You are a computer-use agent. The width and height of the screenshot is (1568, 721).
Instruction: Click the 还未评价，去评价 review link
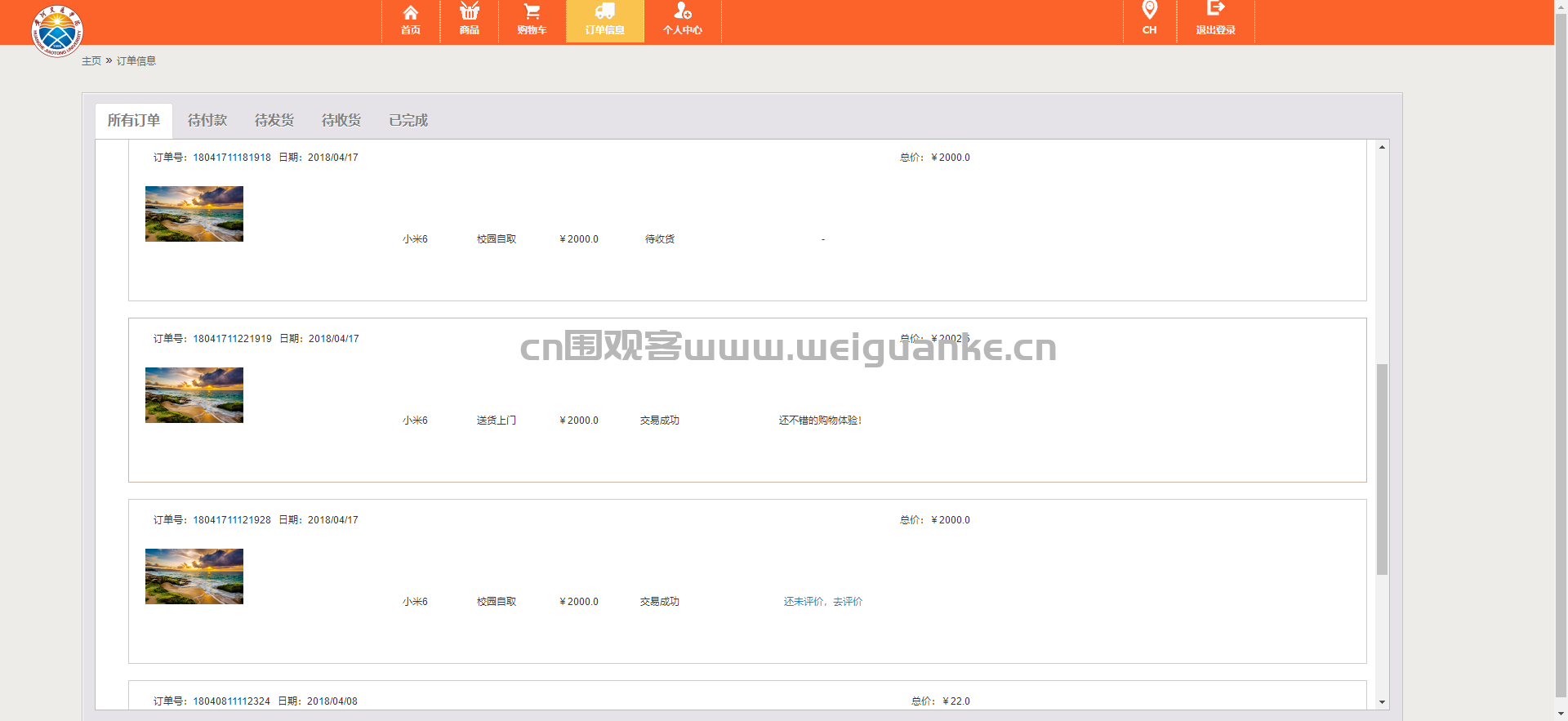coord(823,602)
